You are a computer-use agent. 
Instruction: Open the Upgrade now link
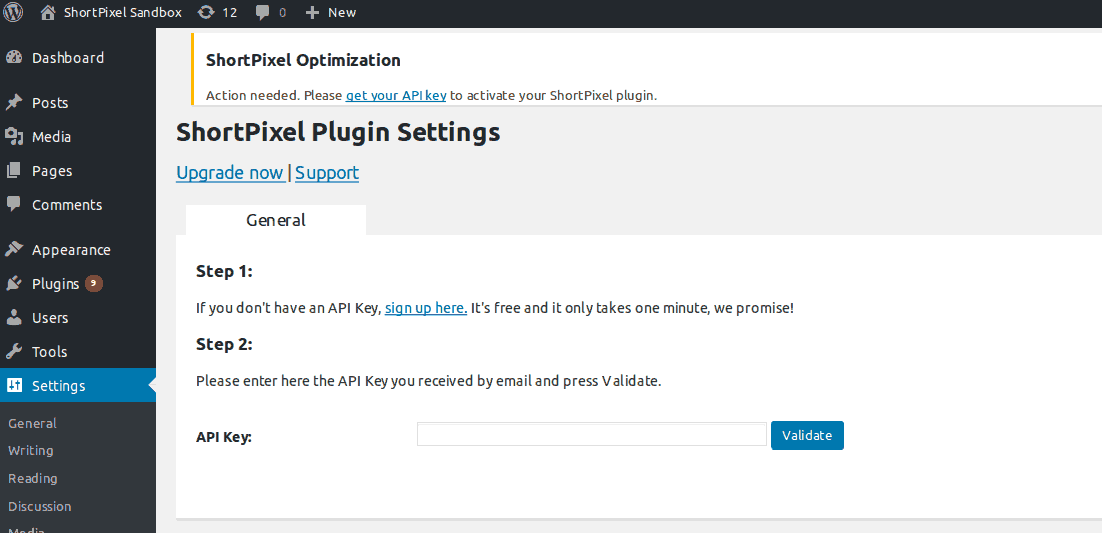231,173
